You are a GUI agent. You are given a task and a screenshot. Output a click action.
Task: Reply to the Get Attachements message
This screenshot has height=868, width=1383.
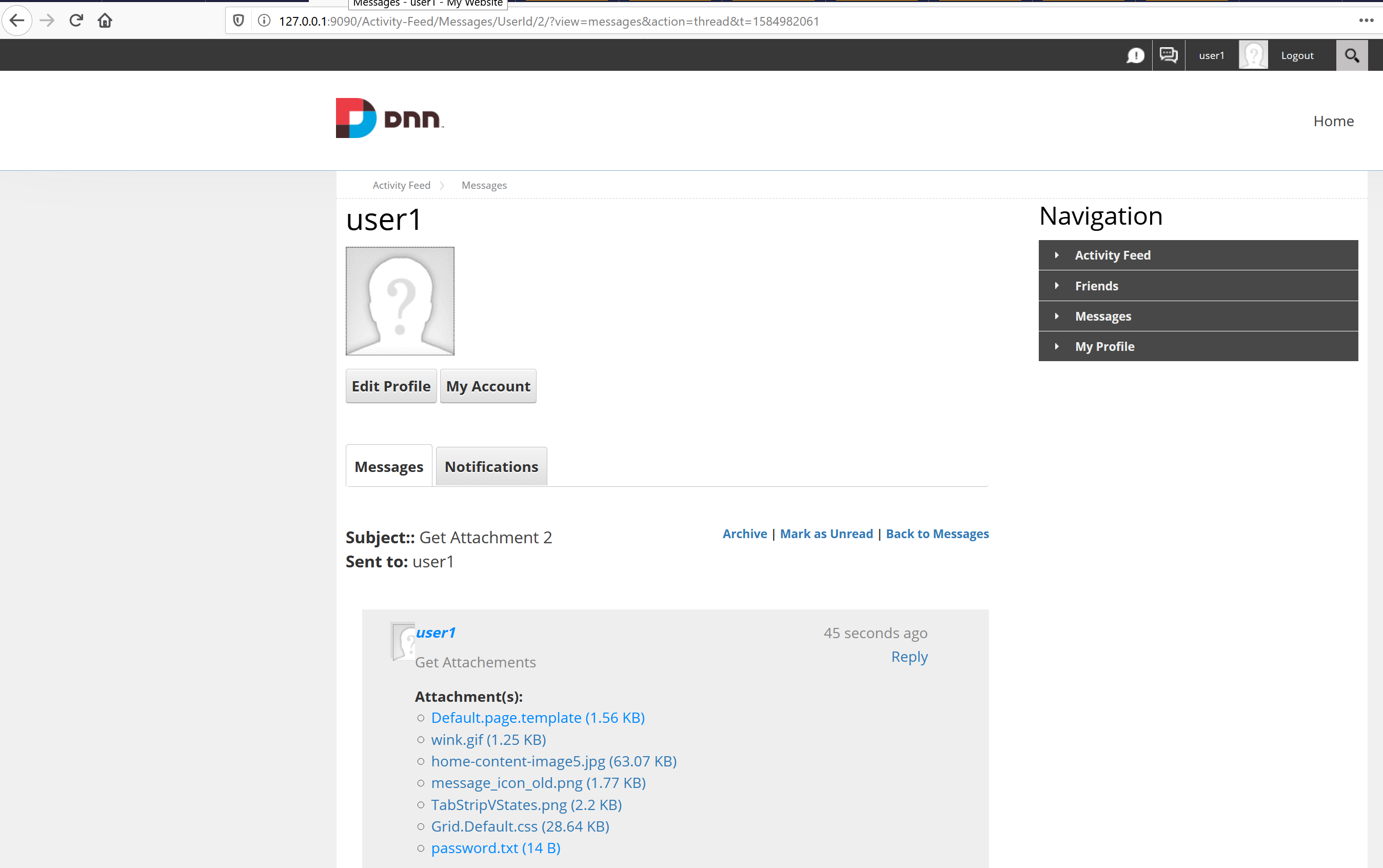[x=909, y=656]
